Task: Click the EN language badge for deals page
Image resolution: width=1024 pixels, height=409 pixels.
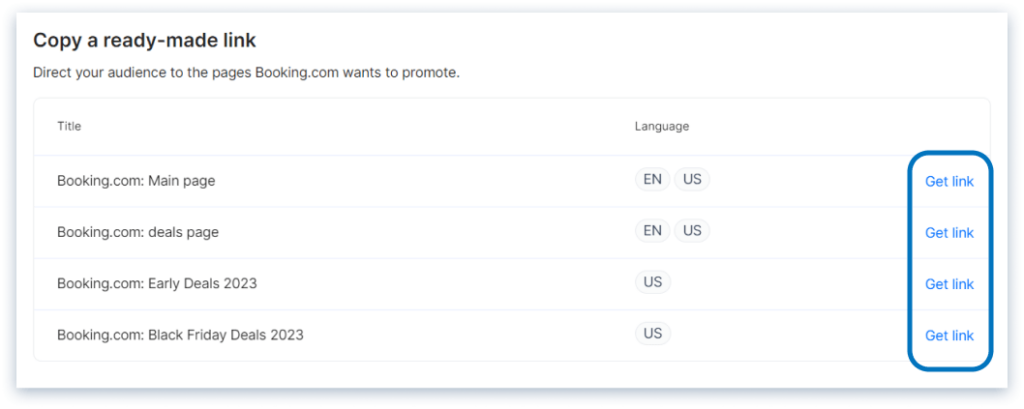Action: click(x=652, y=231)
